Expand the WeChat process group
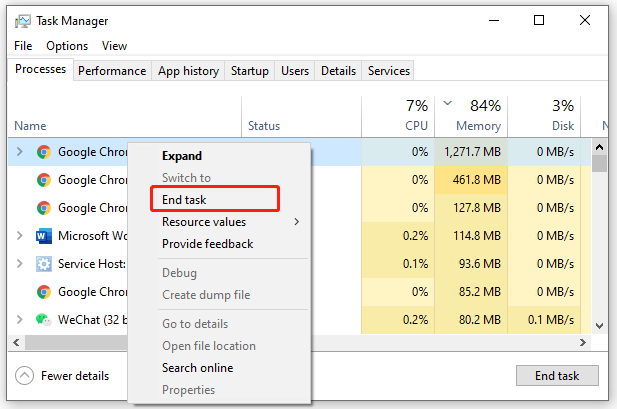Viewport: 617px width, 409px height. coord(20,320)
